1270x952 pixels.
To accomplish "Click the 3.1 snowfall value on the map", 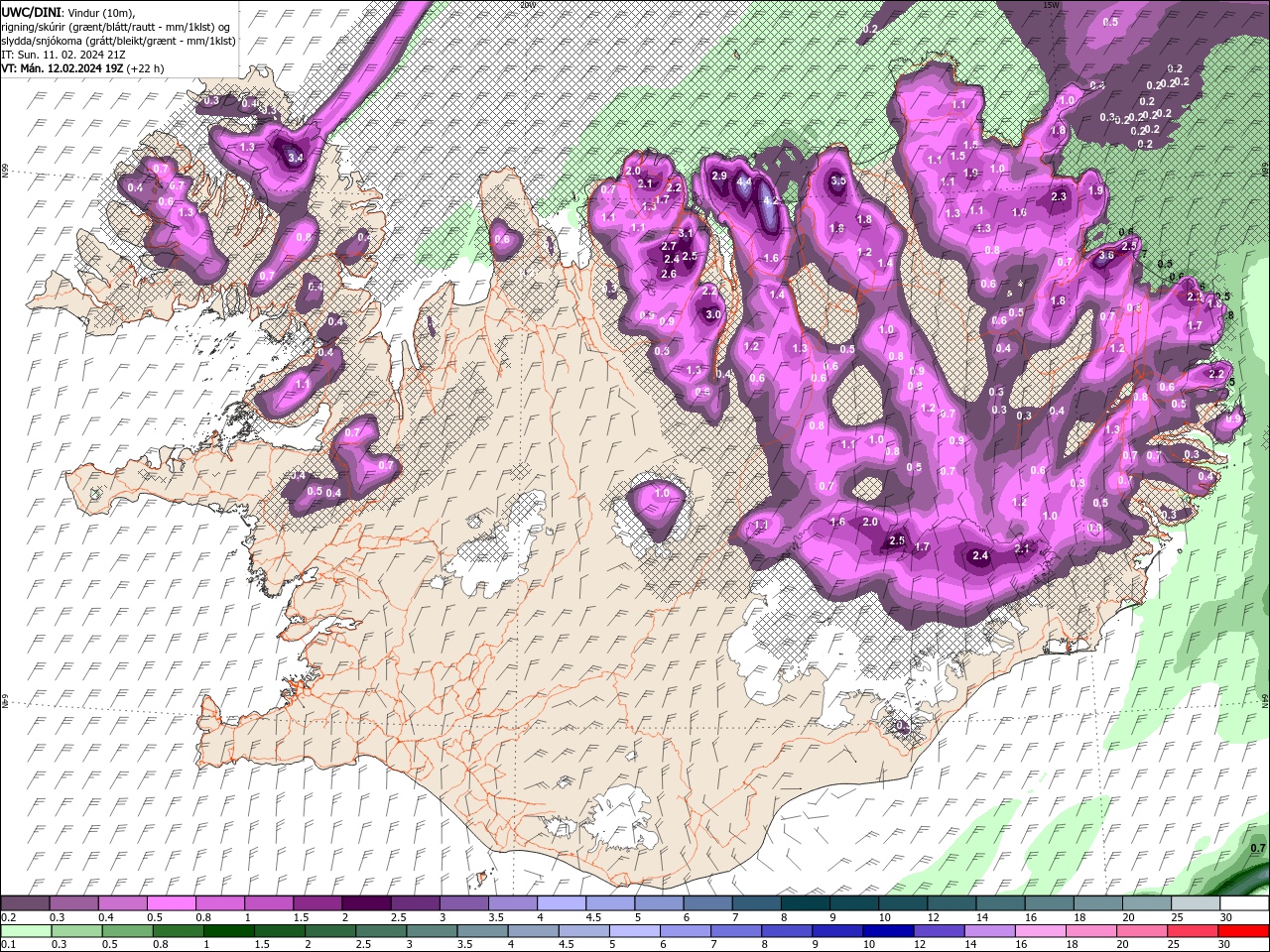I will pos(686,233).
